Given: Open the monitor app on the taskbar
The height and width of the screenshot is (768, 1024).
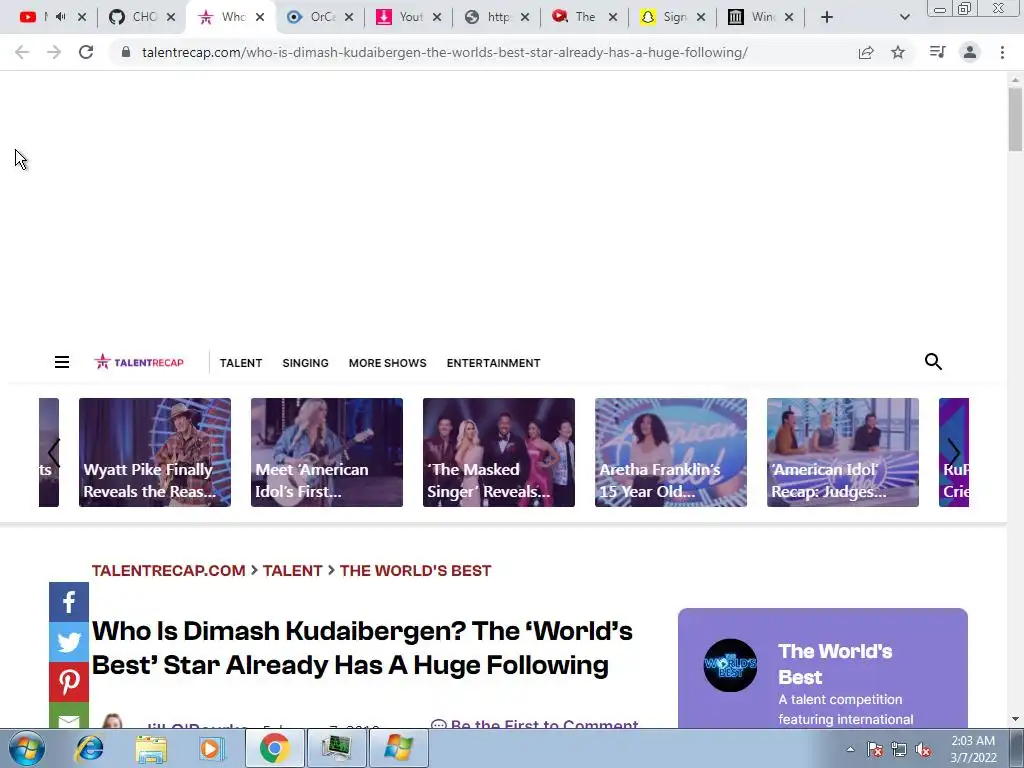Looking at the screenshot, I should point(336,748).
